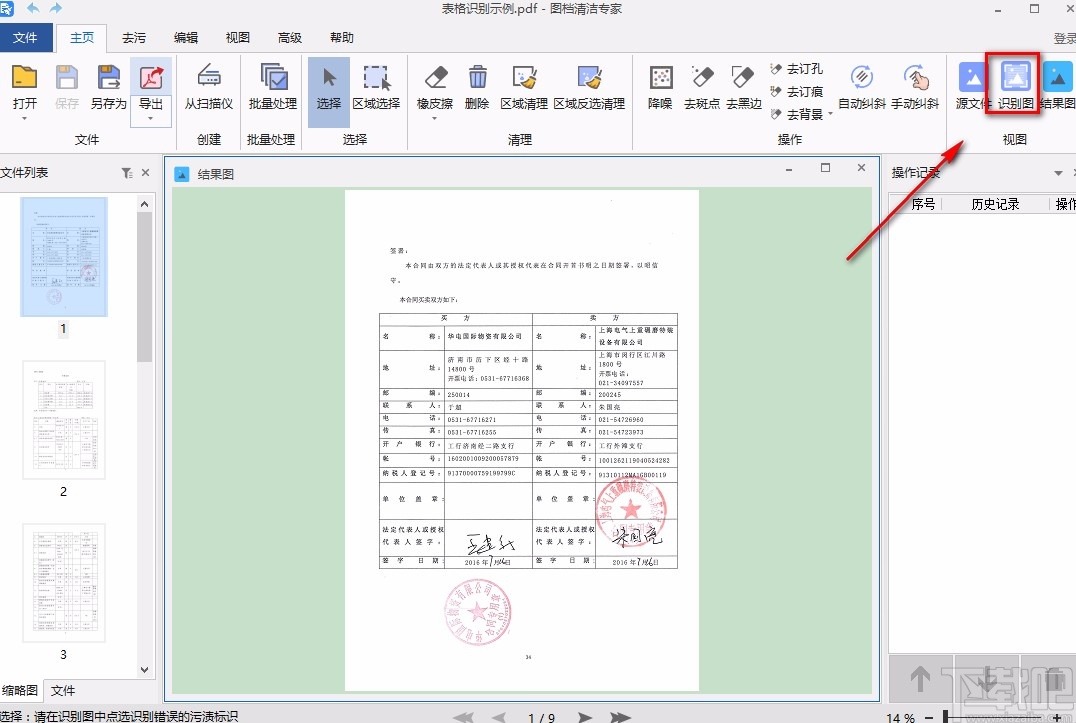Go to next page in navigation bar
The height and width of the screenshot is (723, 1076).
tap(586, 716)
